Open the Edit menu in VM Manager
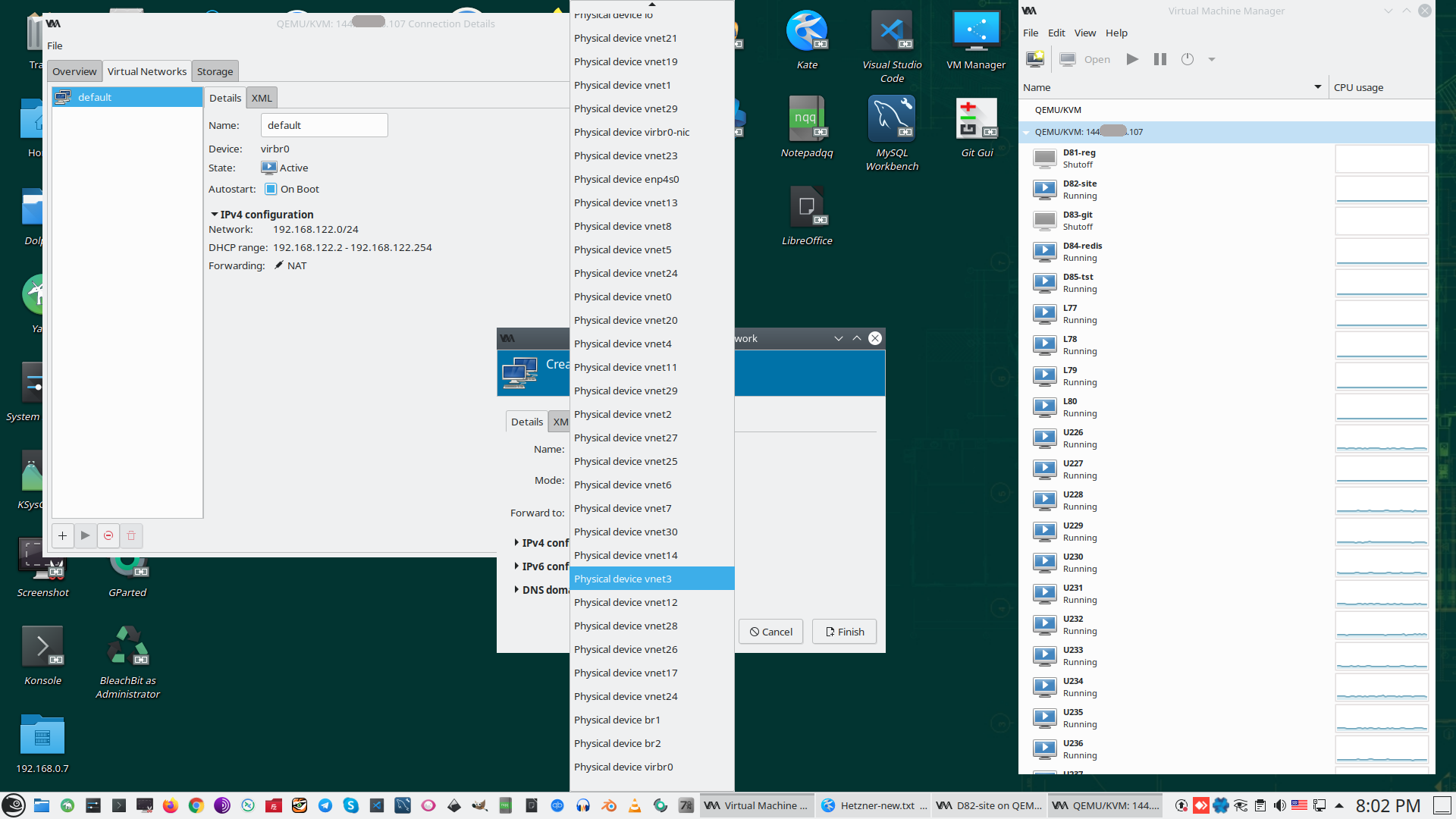Viewport: 1456px width, 819px height. pyautogui.click(x=1056, y=33)
